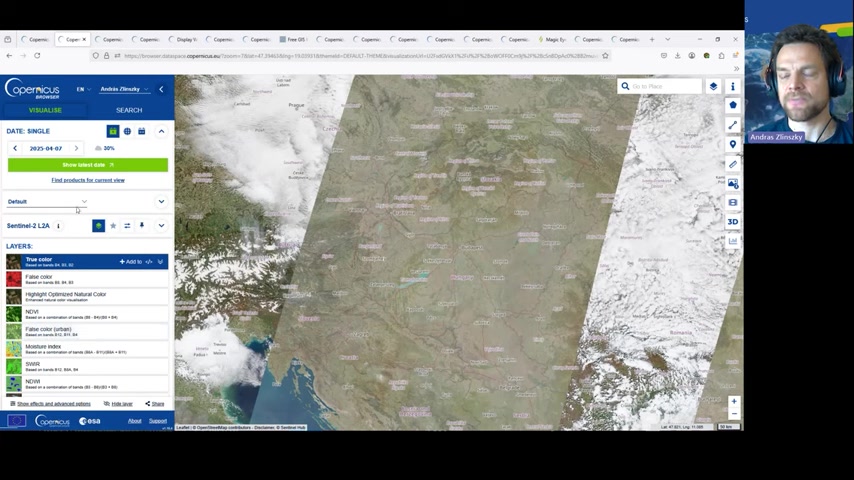Image resolution: width=854 pixels, height=480 pixels.
Task: Open Find products for current view link
Action: (x=88, y=180)
